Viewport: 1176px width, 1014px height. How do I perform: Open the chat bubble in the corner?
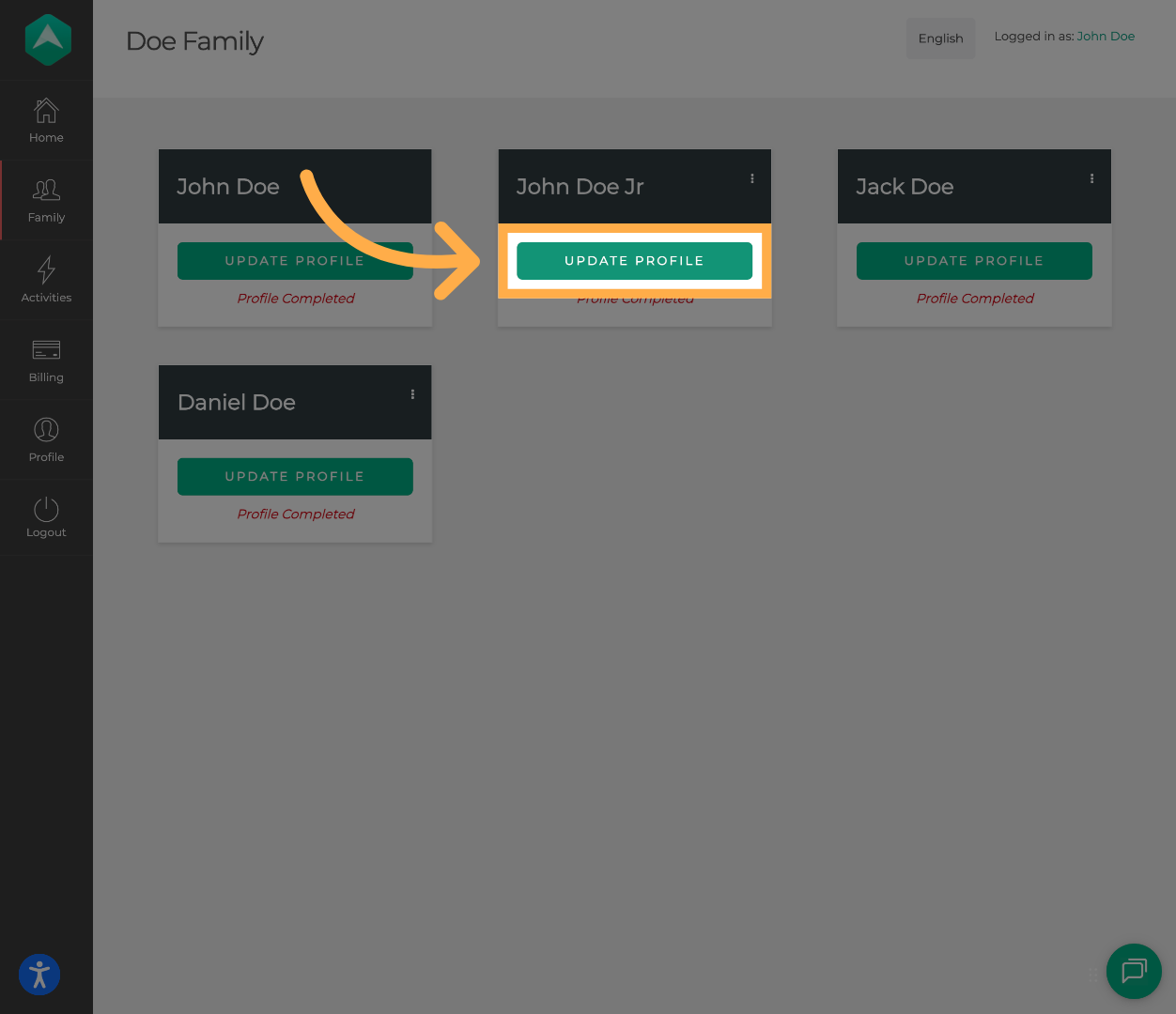1134,972
